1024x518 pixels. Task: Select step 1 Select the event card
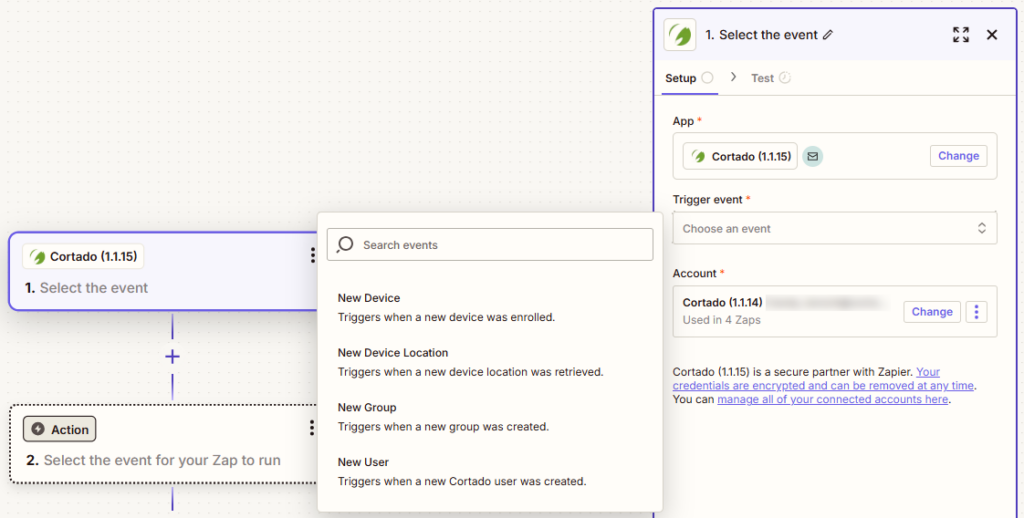coord(165,271)
